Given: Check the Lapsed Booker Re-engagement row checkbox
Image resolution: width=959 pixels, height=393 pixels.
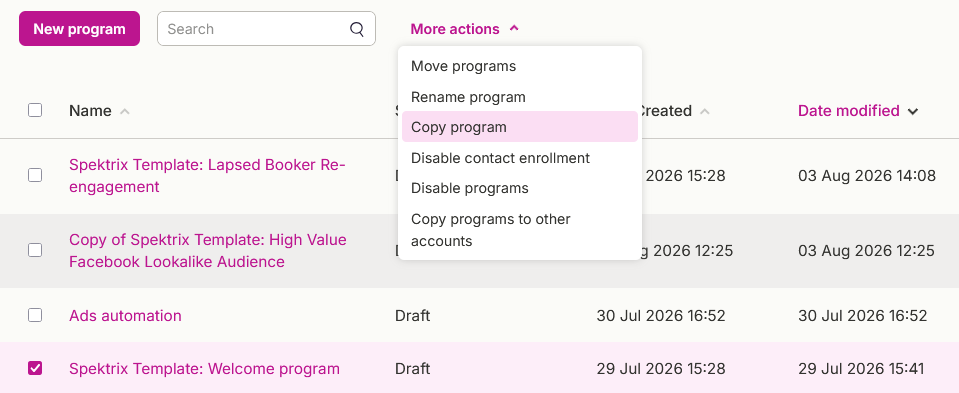Looking at the screenshot, I should 35,175.
